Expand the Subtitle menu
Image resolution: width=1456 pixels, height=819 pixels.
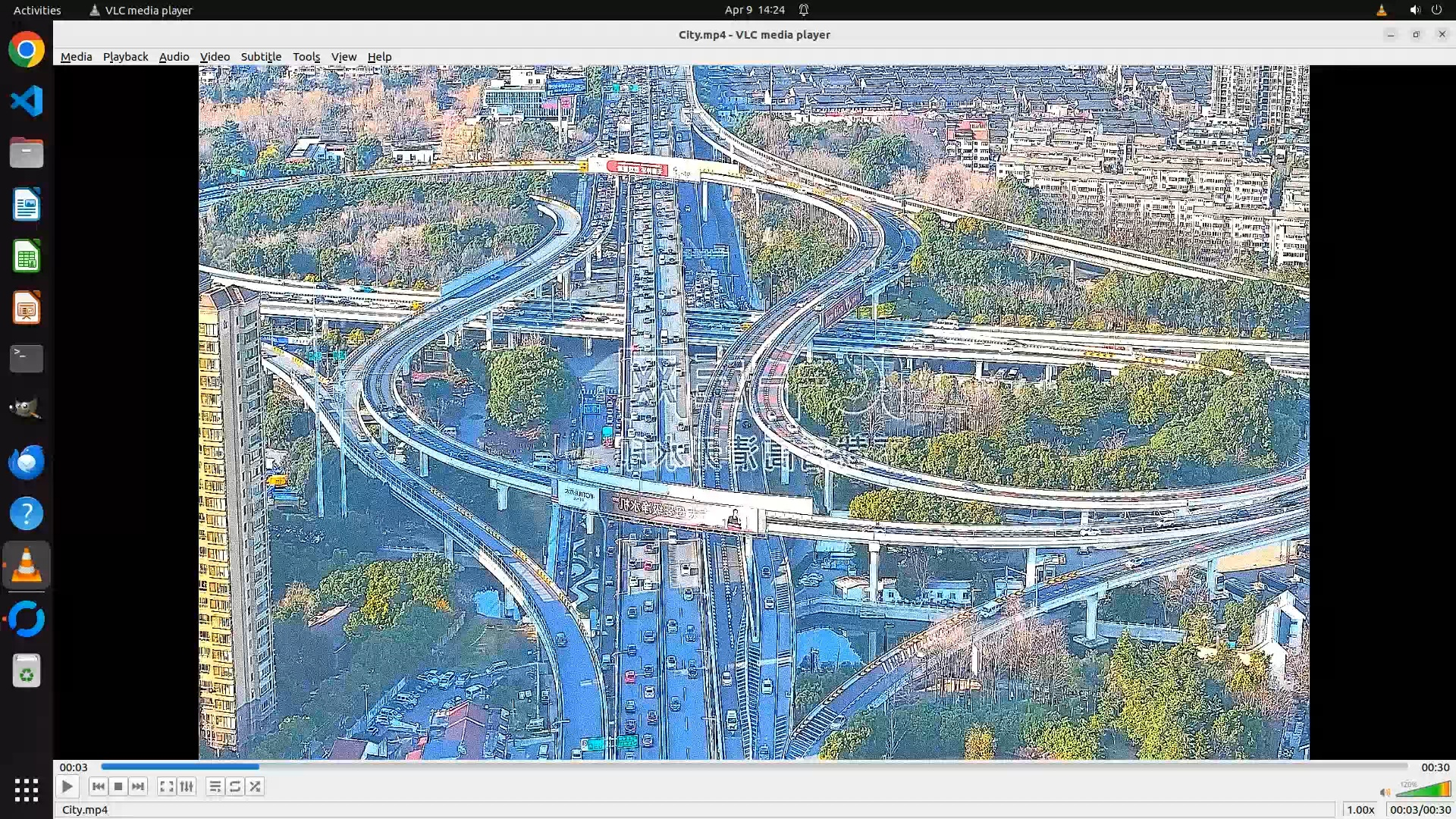[261, 57]
